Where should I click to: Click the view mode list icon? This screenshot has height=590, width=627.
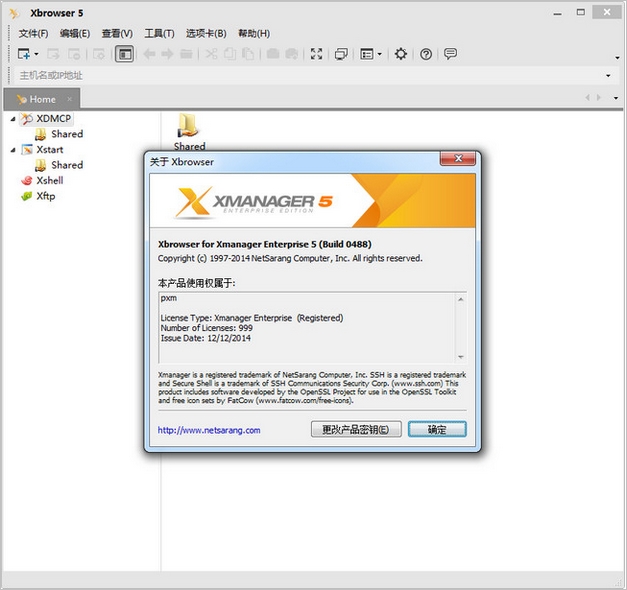tap(366, 54)
